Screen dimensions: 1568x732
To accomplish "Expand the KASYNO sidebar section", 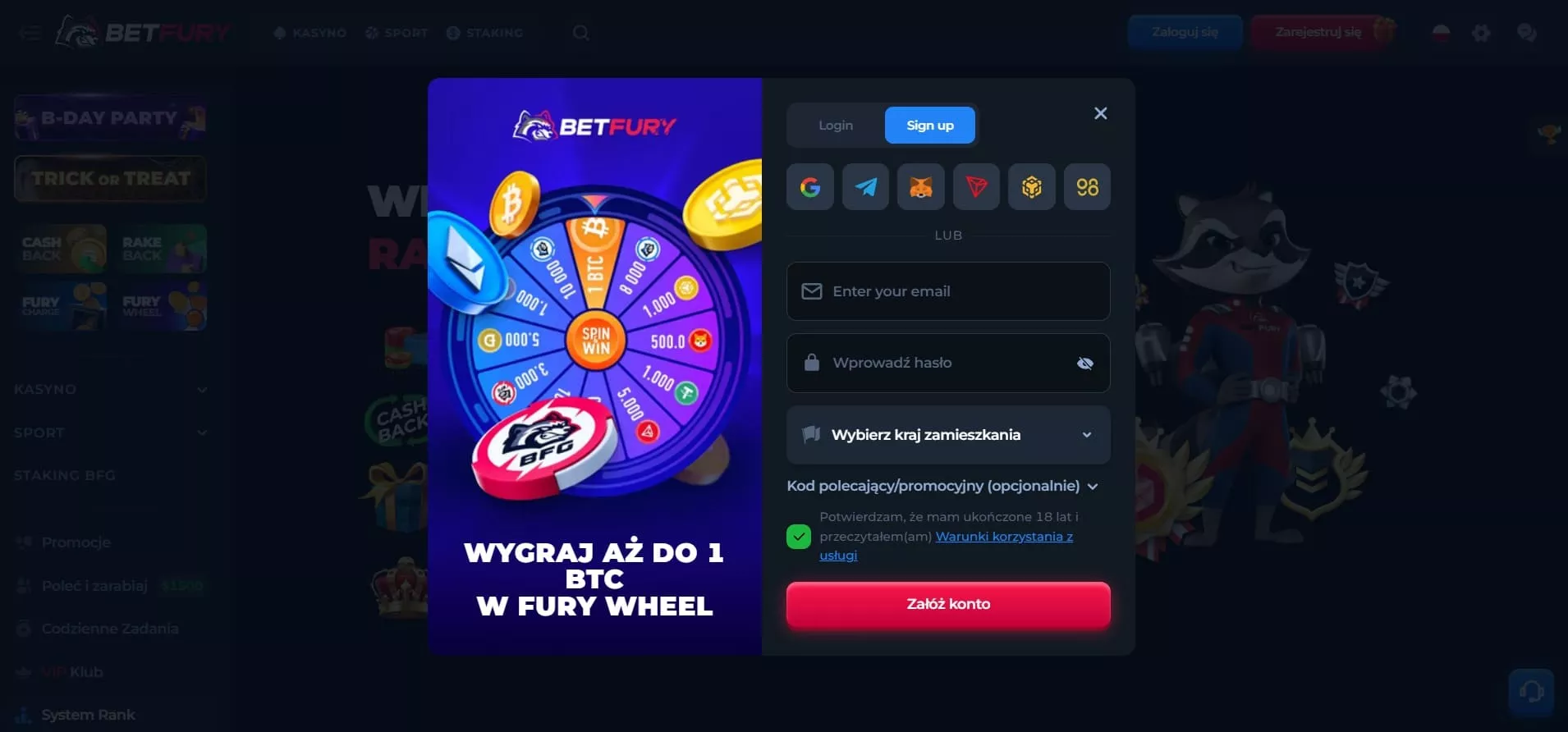I will point(111,389).
